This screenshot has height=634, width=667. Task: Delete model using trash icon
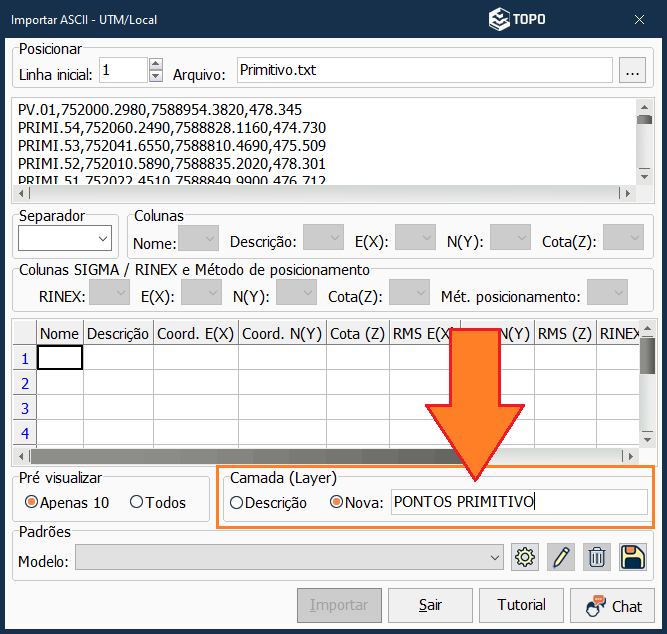(596, 558)
